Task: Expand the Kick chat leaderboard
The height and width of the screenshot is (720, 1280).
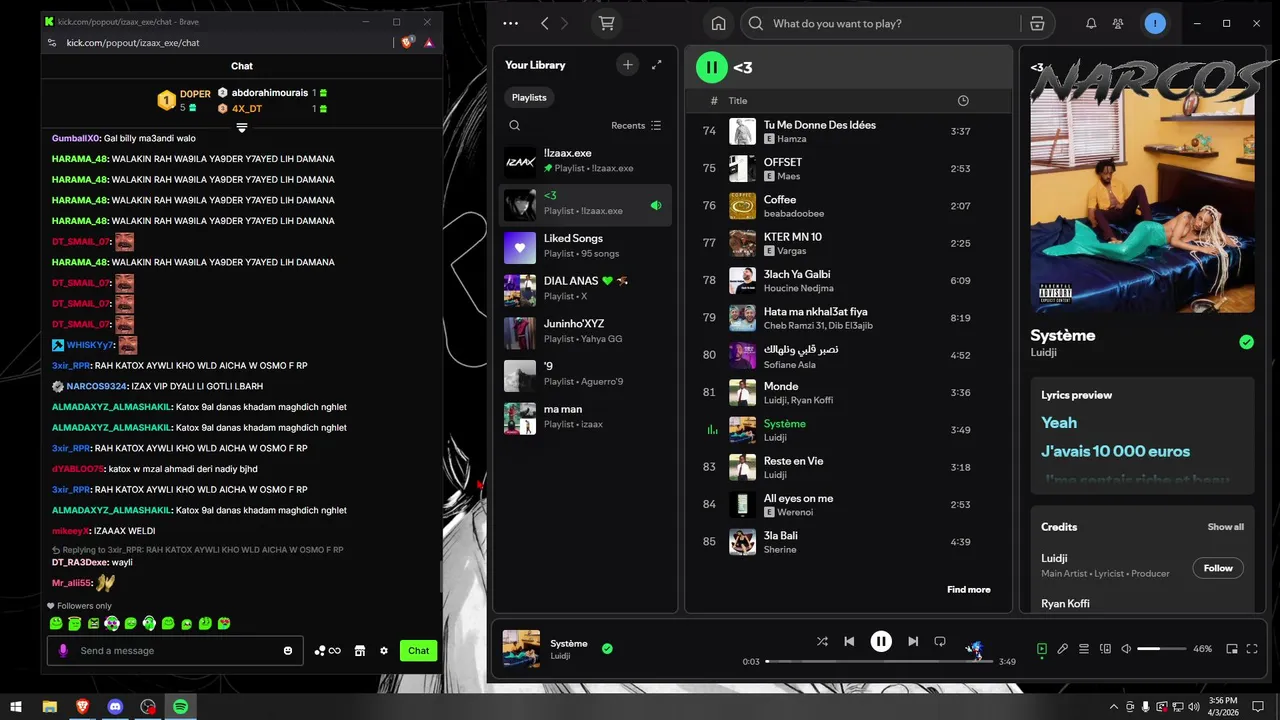Action: 241,127
